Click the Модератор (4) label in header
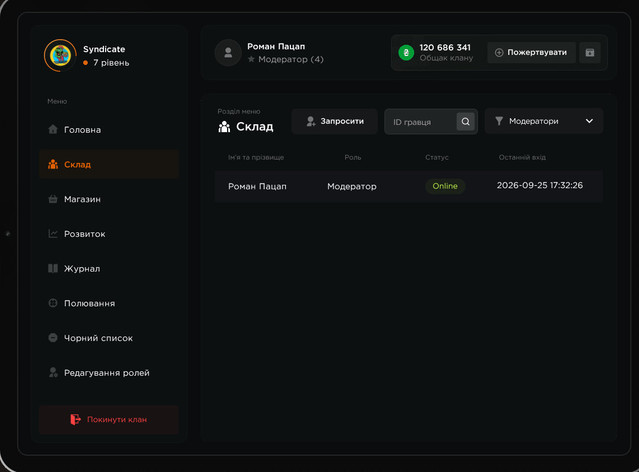 (291, 60)
